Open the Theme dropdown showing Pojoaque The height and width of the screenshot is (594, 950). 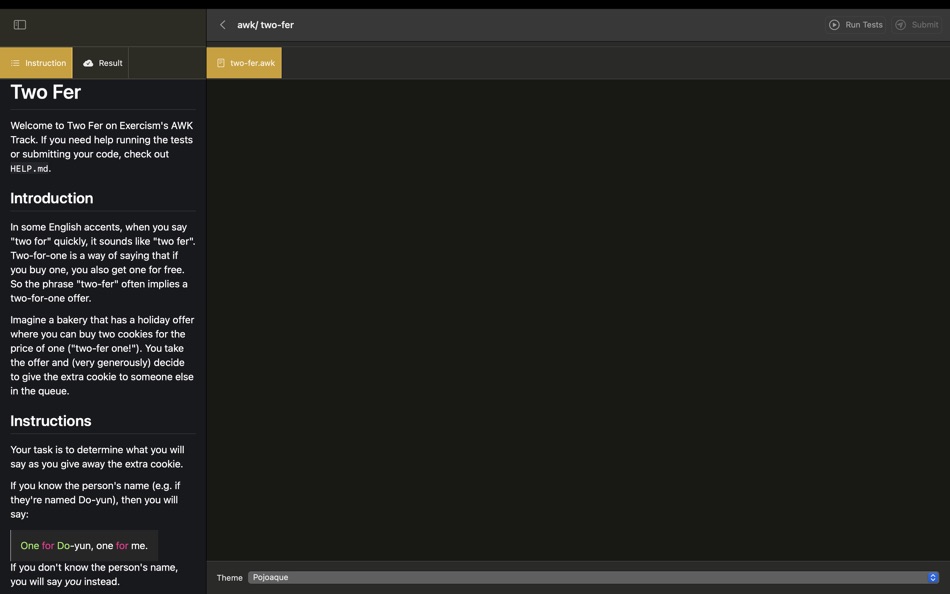(594, 578)
